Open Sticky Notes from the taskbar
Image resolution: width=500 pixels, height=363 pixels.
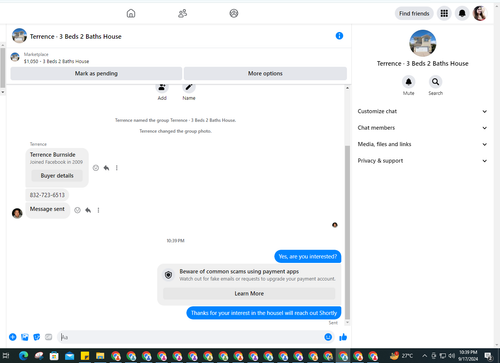pos(85,356)
